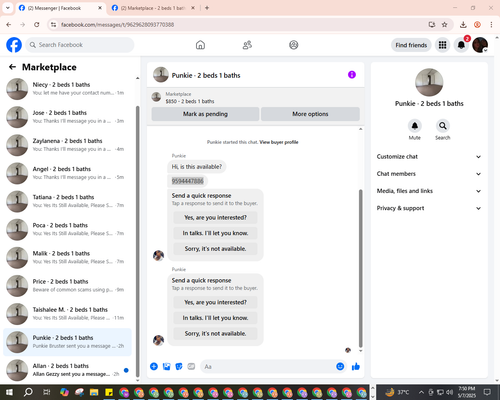Go to the Home feed icon
500x400 pixels.
coord(200,45)
